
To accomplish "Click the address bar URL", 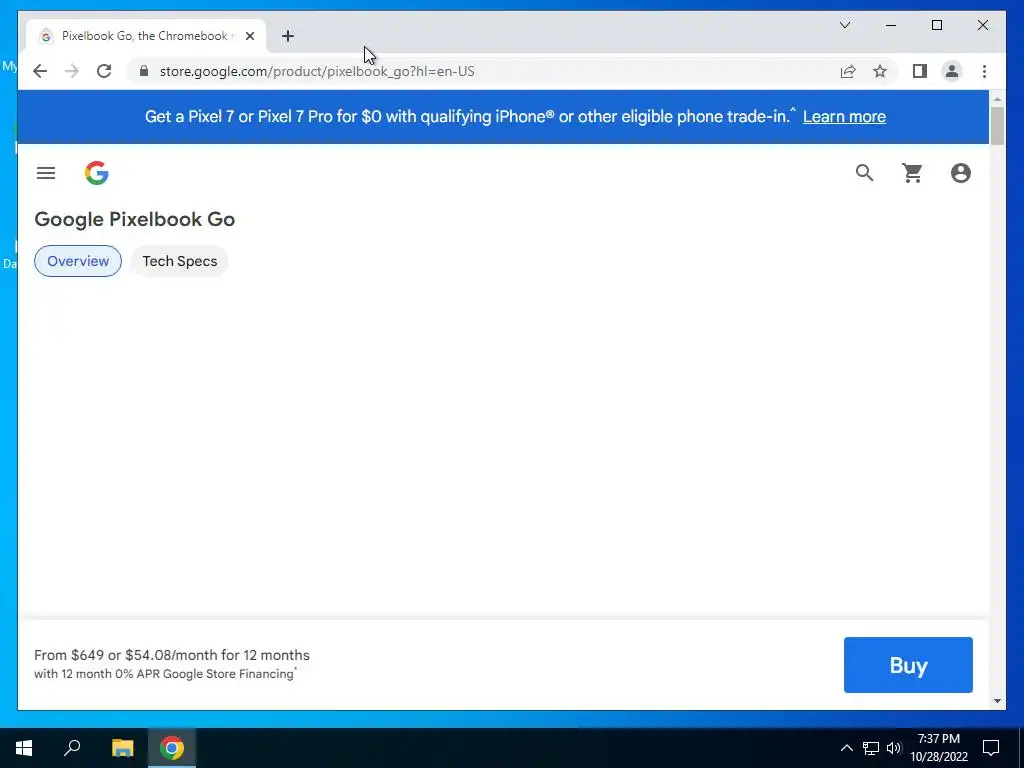I will [x=317, y=71].
